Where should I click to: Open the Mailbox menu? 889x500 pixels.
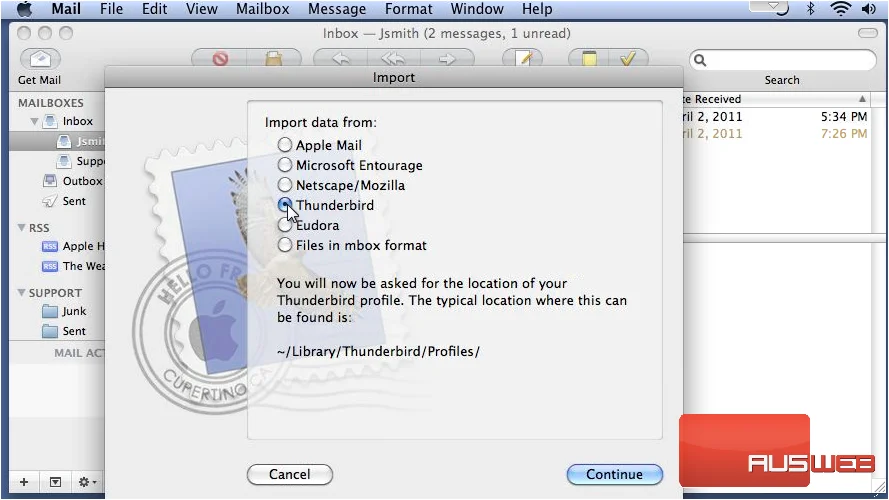click(263, 9)
